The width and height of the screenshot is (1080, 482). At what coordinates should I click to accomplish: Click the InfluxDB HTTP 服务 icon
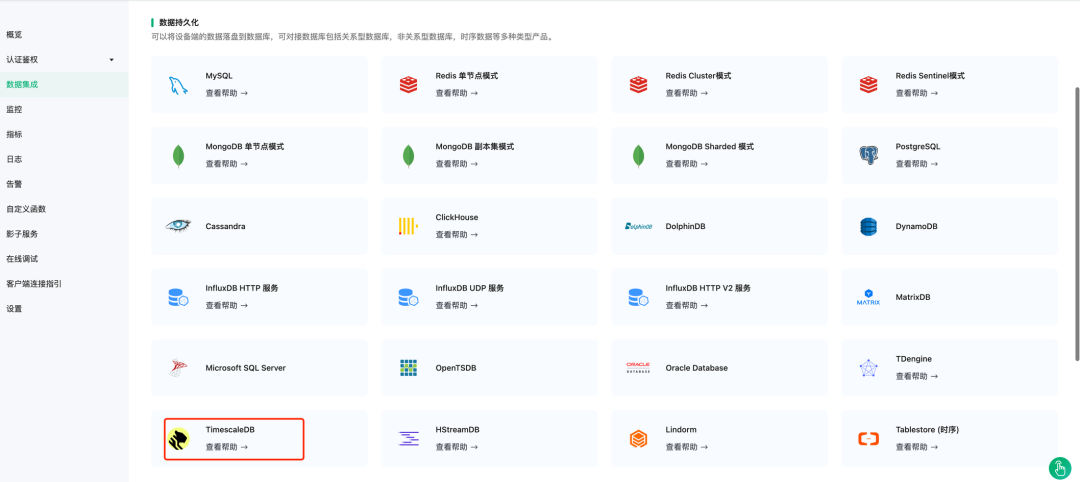(x=178, y=297)
